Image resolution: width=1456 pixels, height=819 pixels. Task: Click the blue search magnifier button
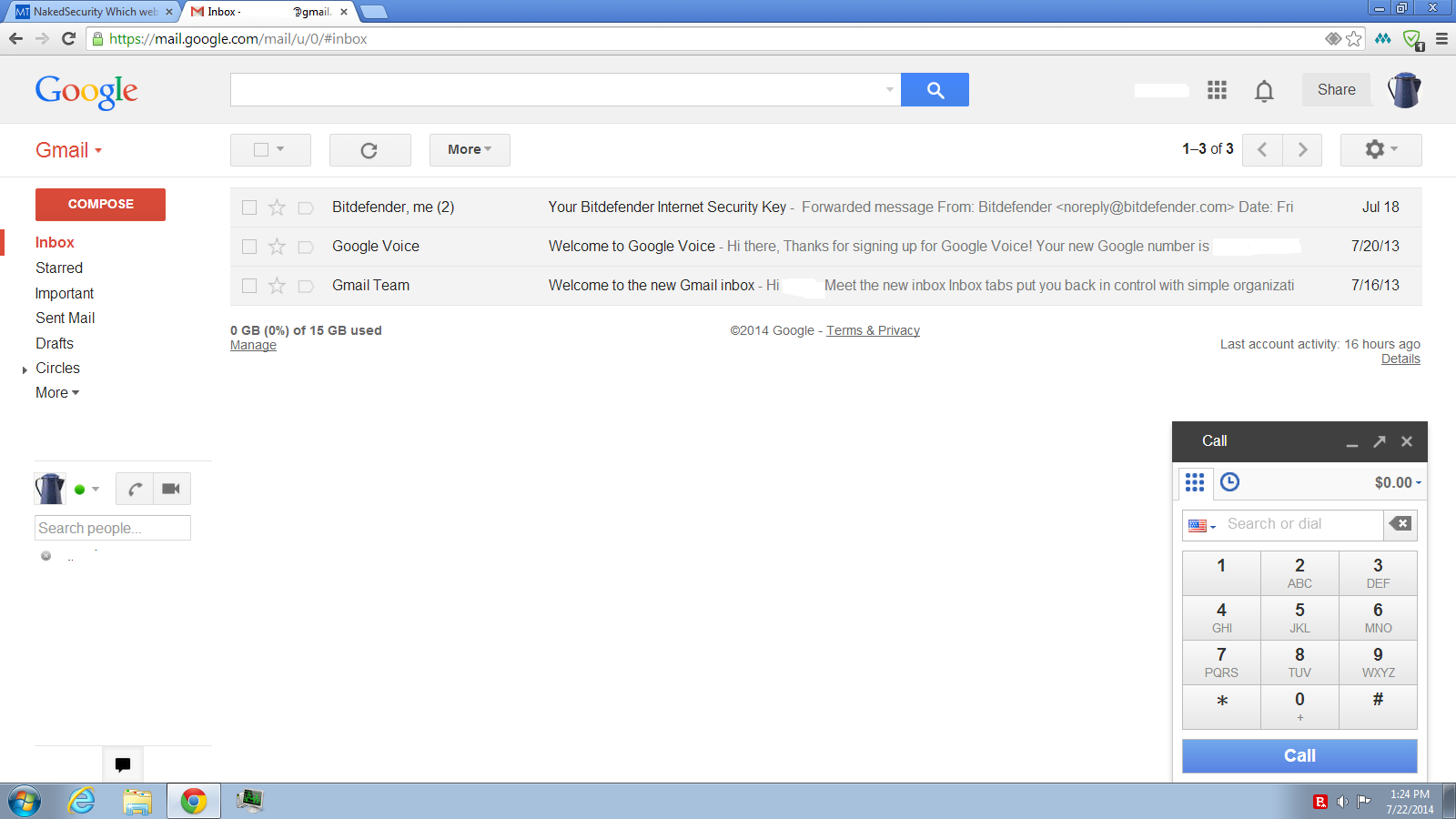pyautogui.click(x=935, y=90)
